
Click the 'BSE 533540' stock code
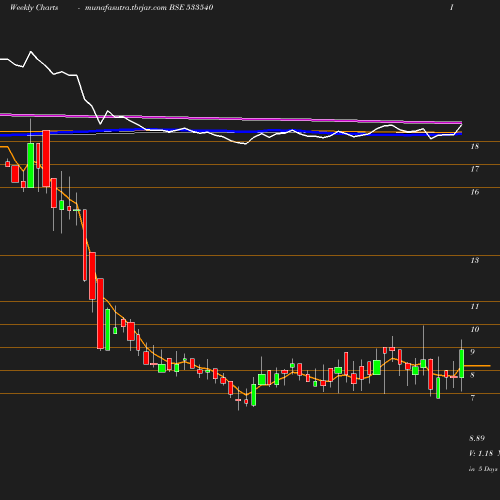coord(191,7)
